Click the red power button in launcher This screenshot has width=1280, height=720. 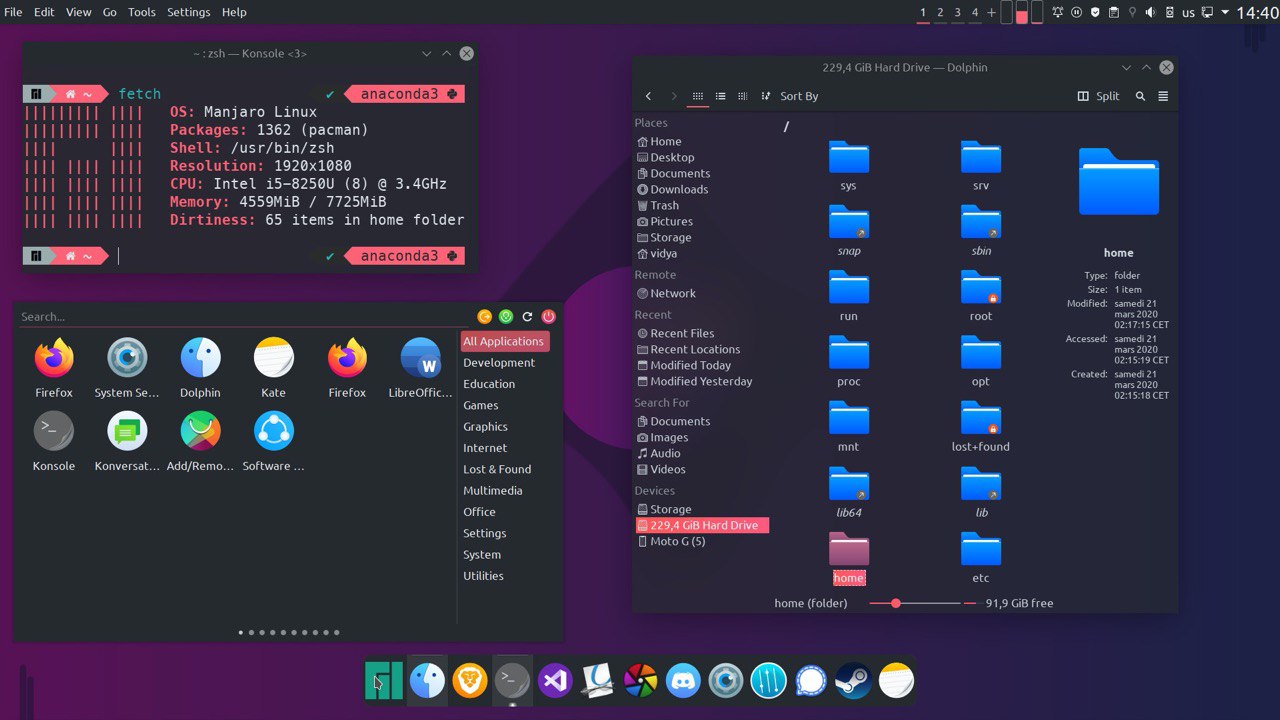(548, 316)
